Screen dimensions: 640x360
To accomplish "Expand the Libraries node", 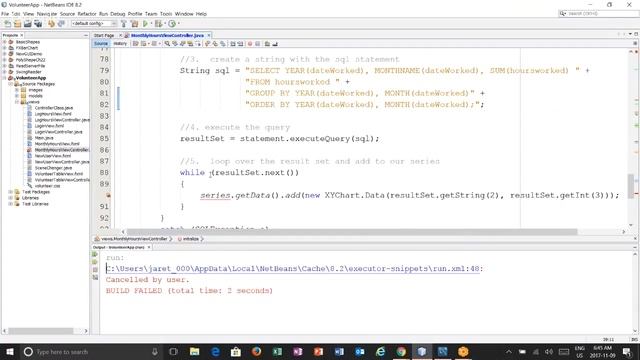I will 11,198.
